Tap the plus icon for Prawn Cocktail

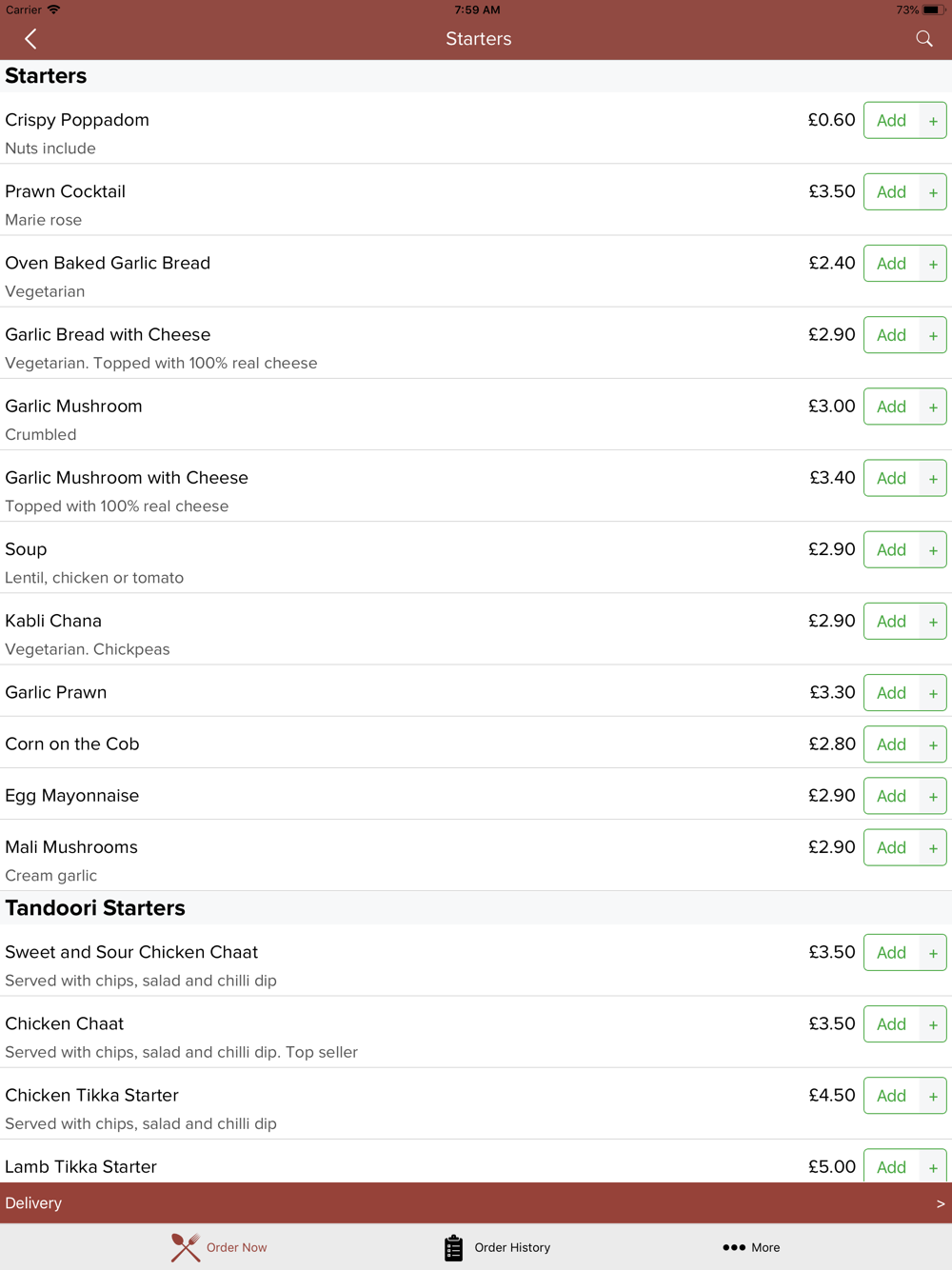click(933, 192)
